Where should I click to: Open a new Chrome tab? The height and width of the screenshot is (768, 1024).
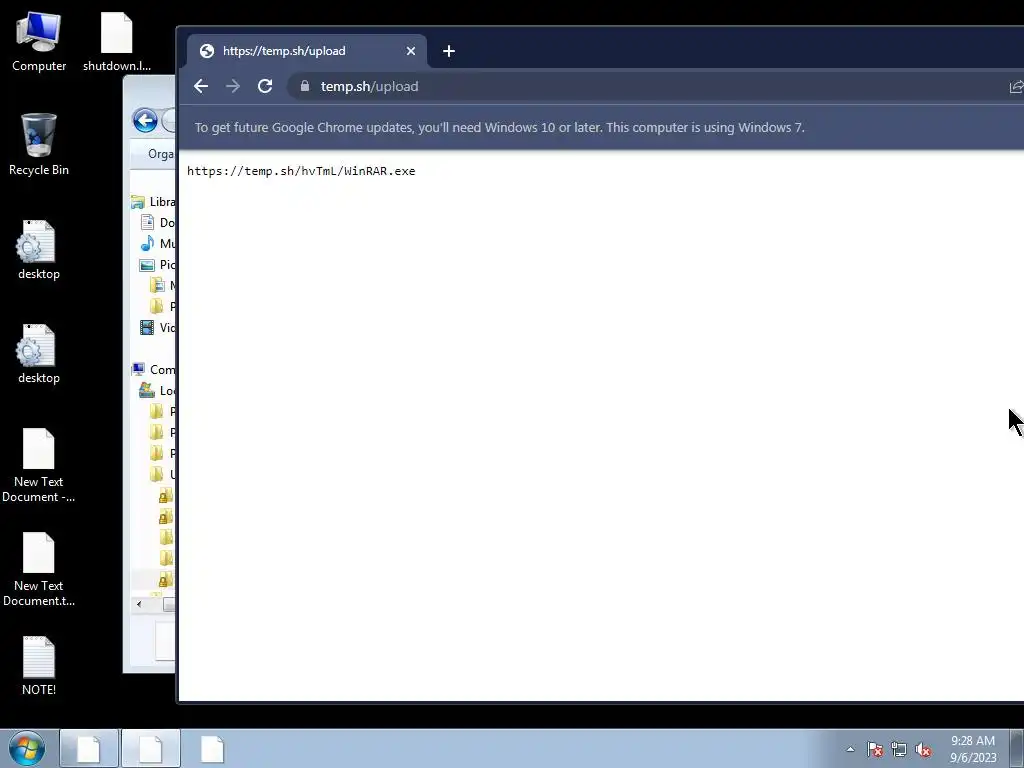click(449, 51)
